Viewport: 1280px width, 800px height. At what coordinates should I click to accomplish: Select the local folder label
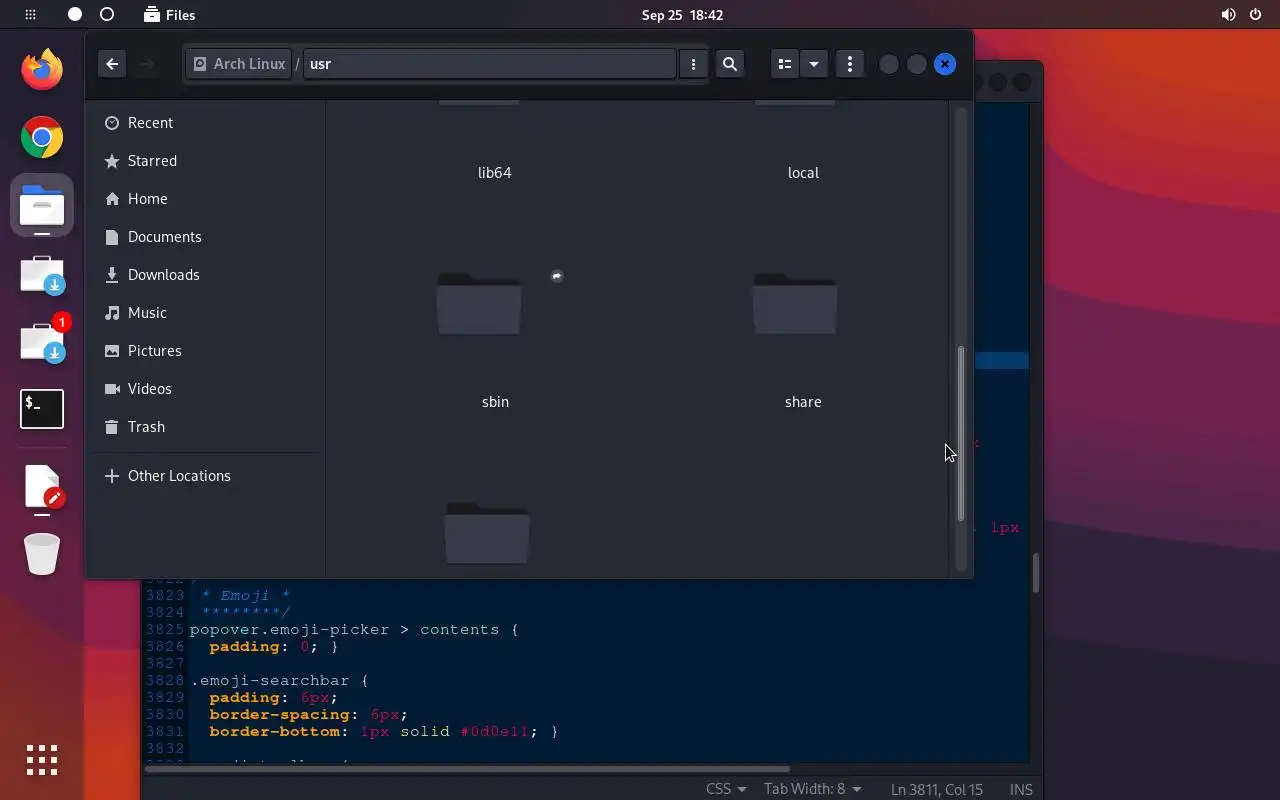coord(803,173)
